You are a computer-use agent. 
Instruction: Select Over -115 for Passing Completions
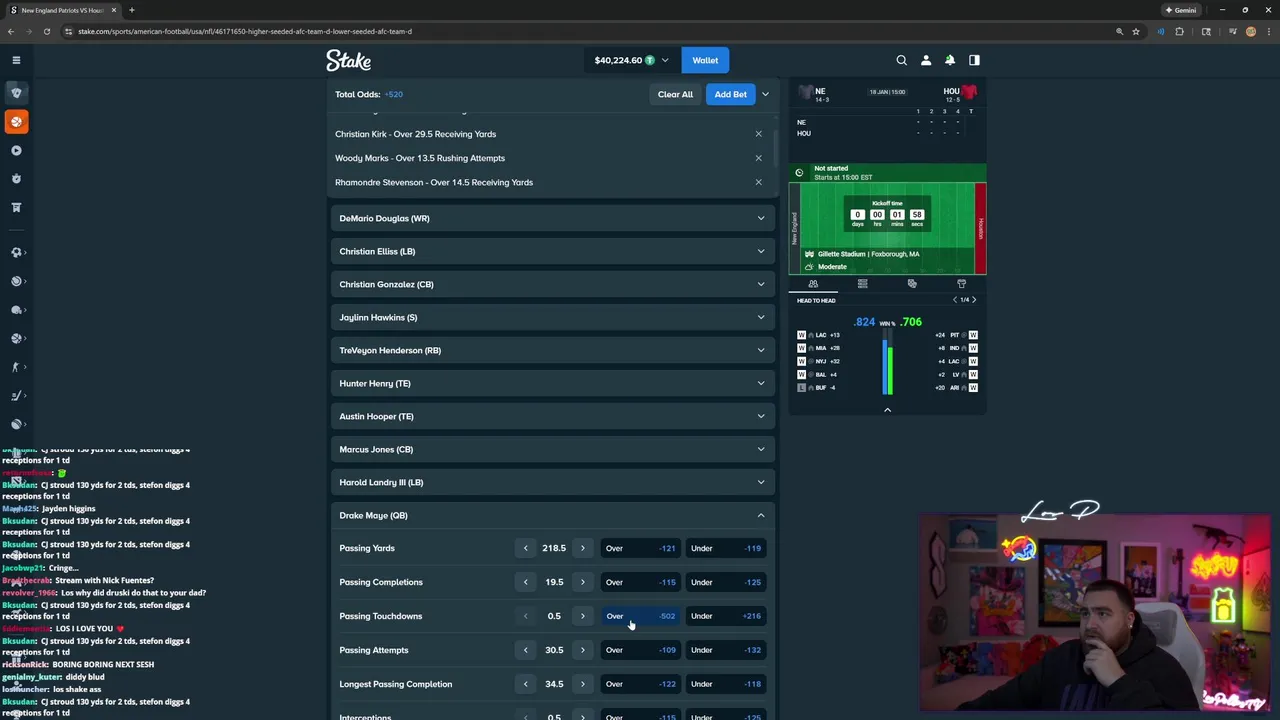[x=640, y=582]
